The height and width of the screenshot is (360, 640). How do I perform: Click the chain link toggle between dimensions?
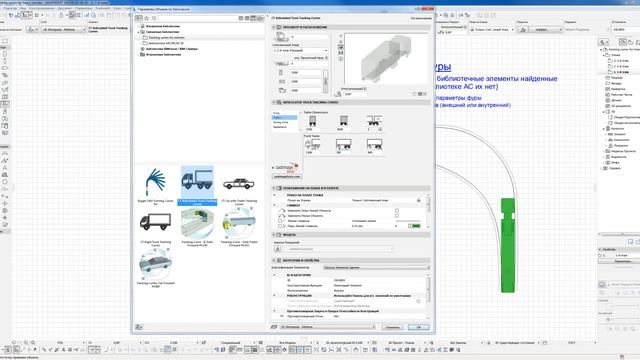pyautogui.click(x=325, y=82)
